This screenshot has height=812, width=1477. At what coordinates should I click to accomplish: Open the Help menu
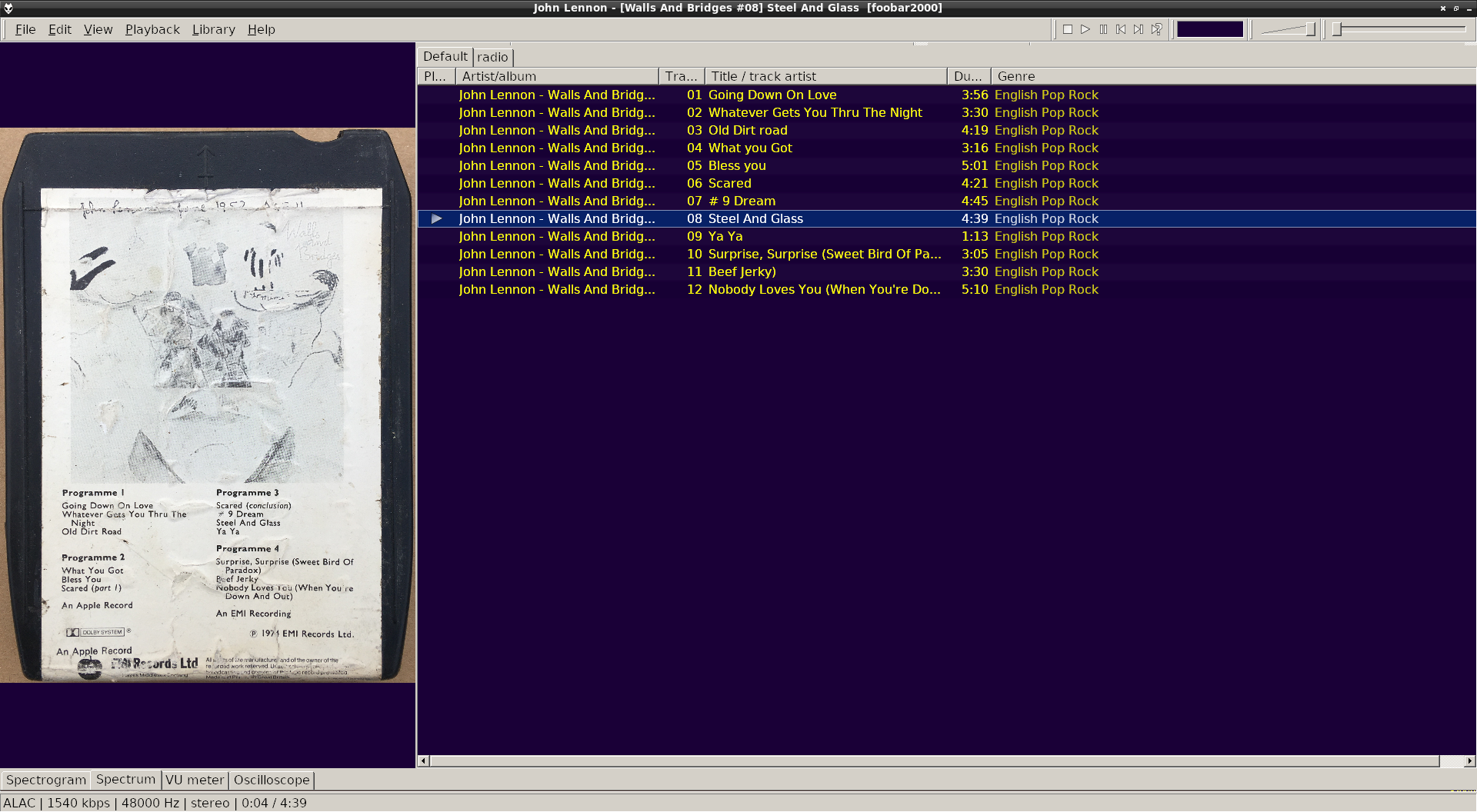click(x=261, y=29)
